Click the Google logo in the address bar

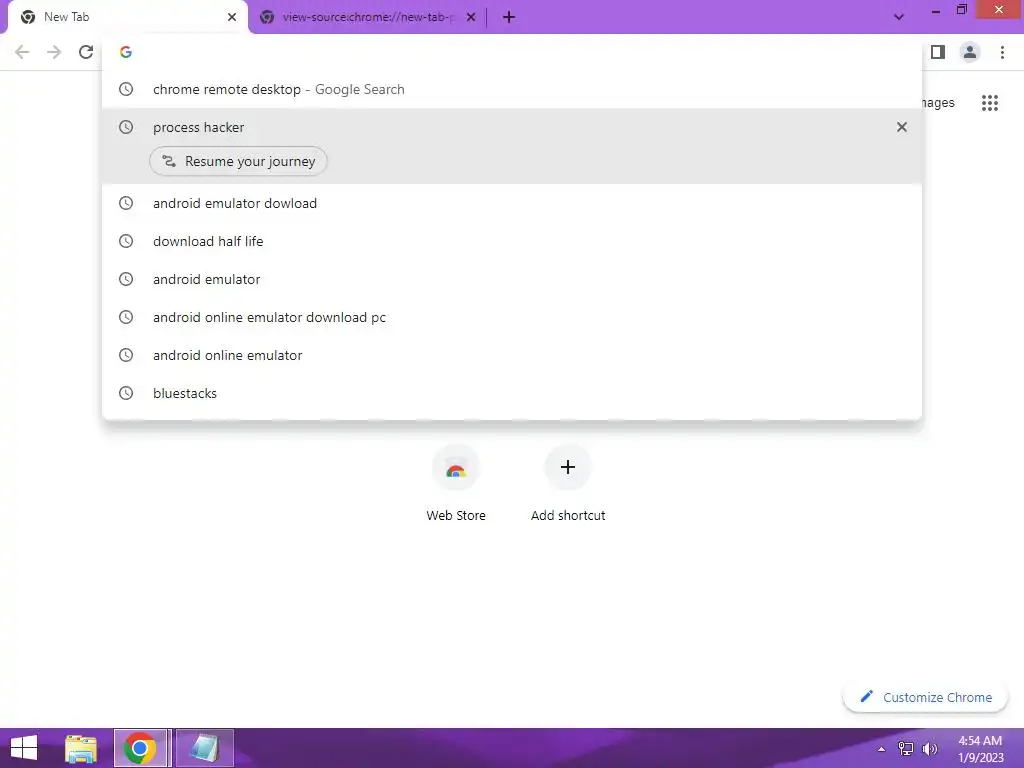126,52
